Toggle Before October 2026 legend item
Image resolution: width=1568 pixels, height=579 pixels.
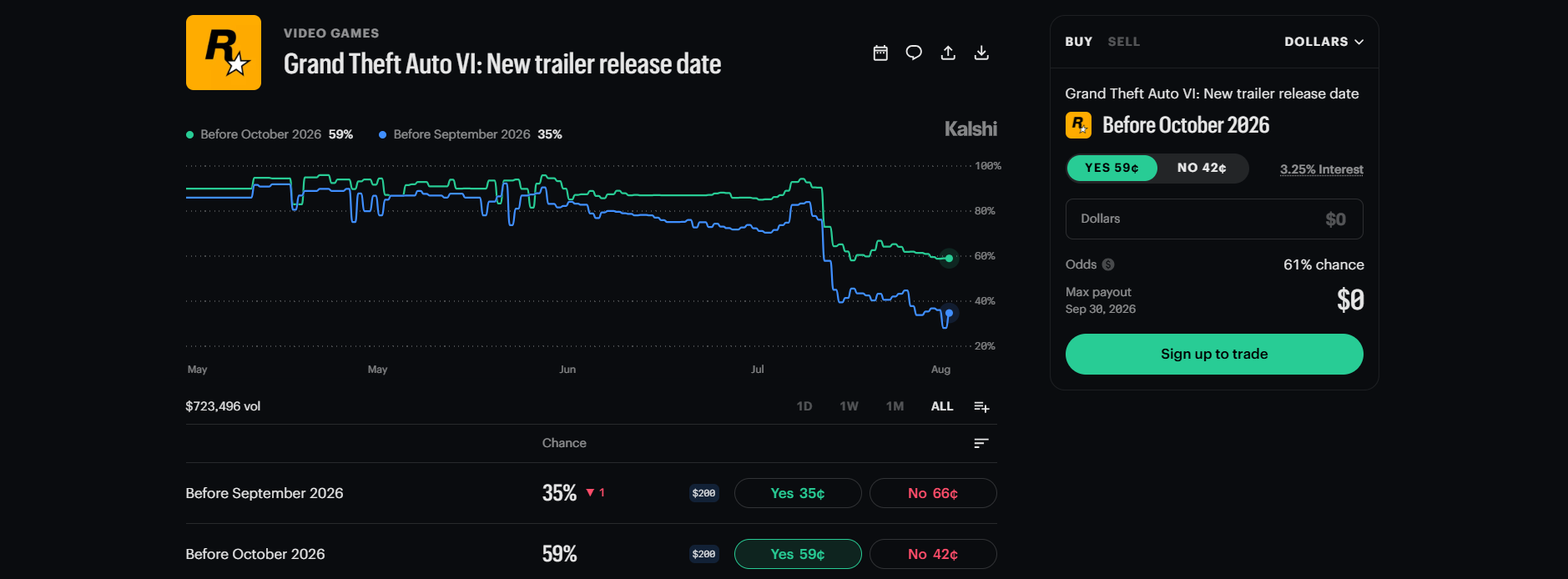(270, 134)
